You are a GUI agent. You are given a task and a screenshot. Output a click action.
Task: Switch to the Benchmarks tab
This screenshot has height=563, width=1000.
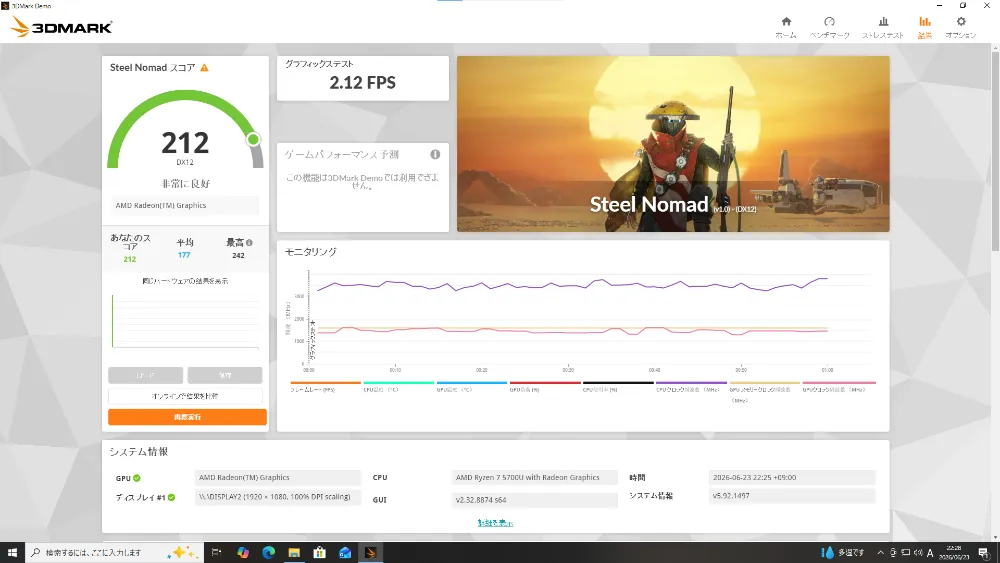point(829,27)
